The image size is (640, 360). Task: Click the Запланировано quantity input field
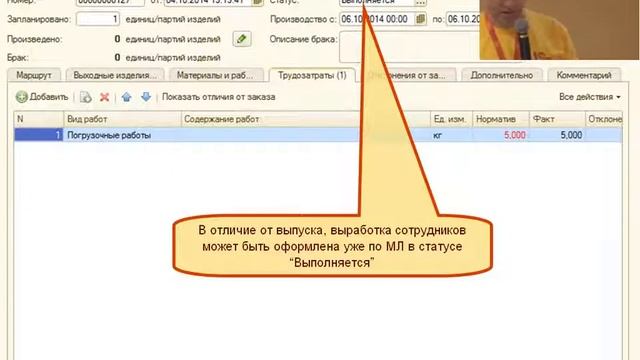click(98, 19)
